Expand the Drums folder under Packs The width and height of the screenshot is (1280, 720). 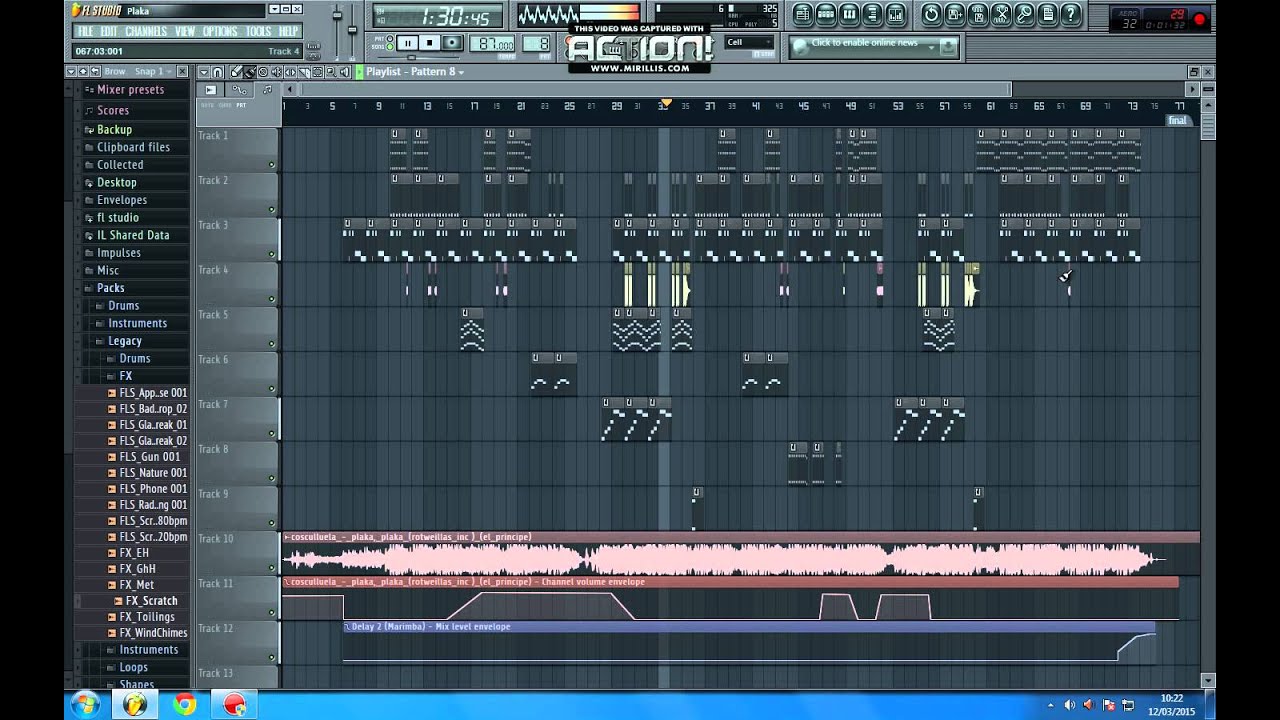[123, 306]
